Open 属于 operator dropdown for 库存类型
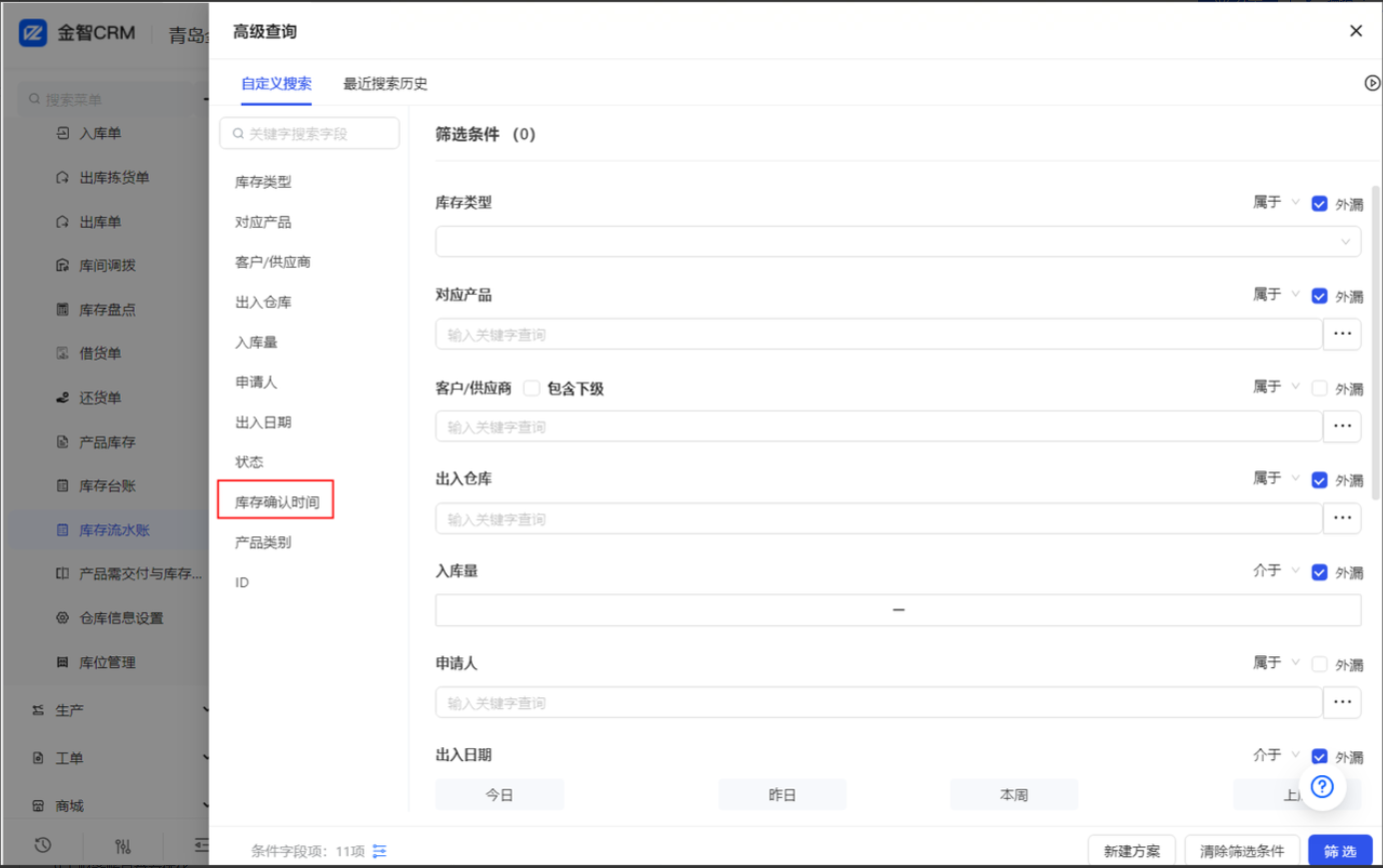The width and height of the screenshot is (1383, 868). [1276, 202]
